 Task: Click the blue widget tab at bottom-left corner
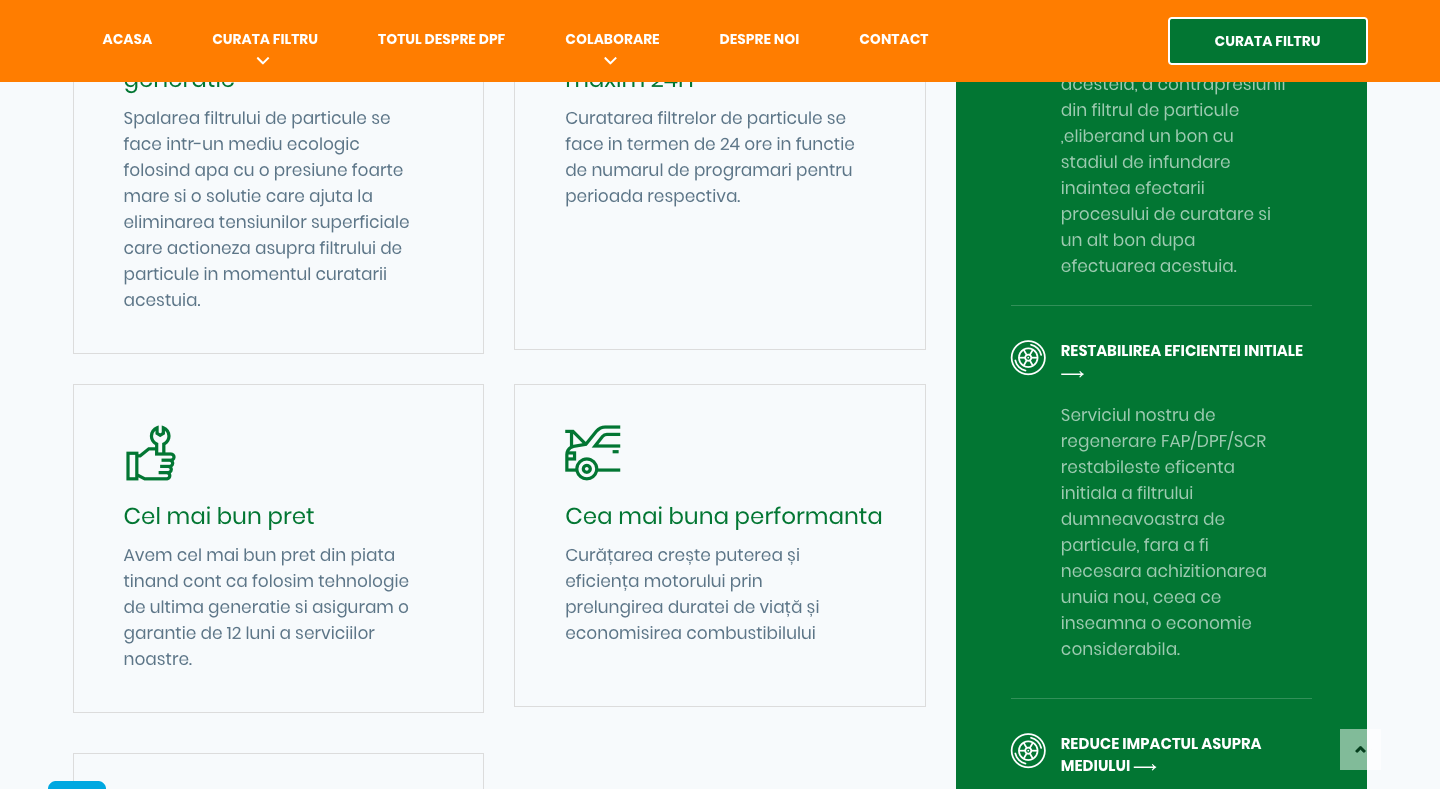pos(77,785)
